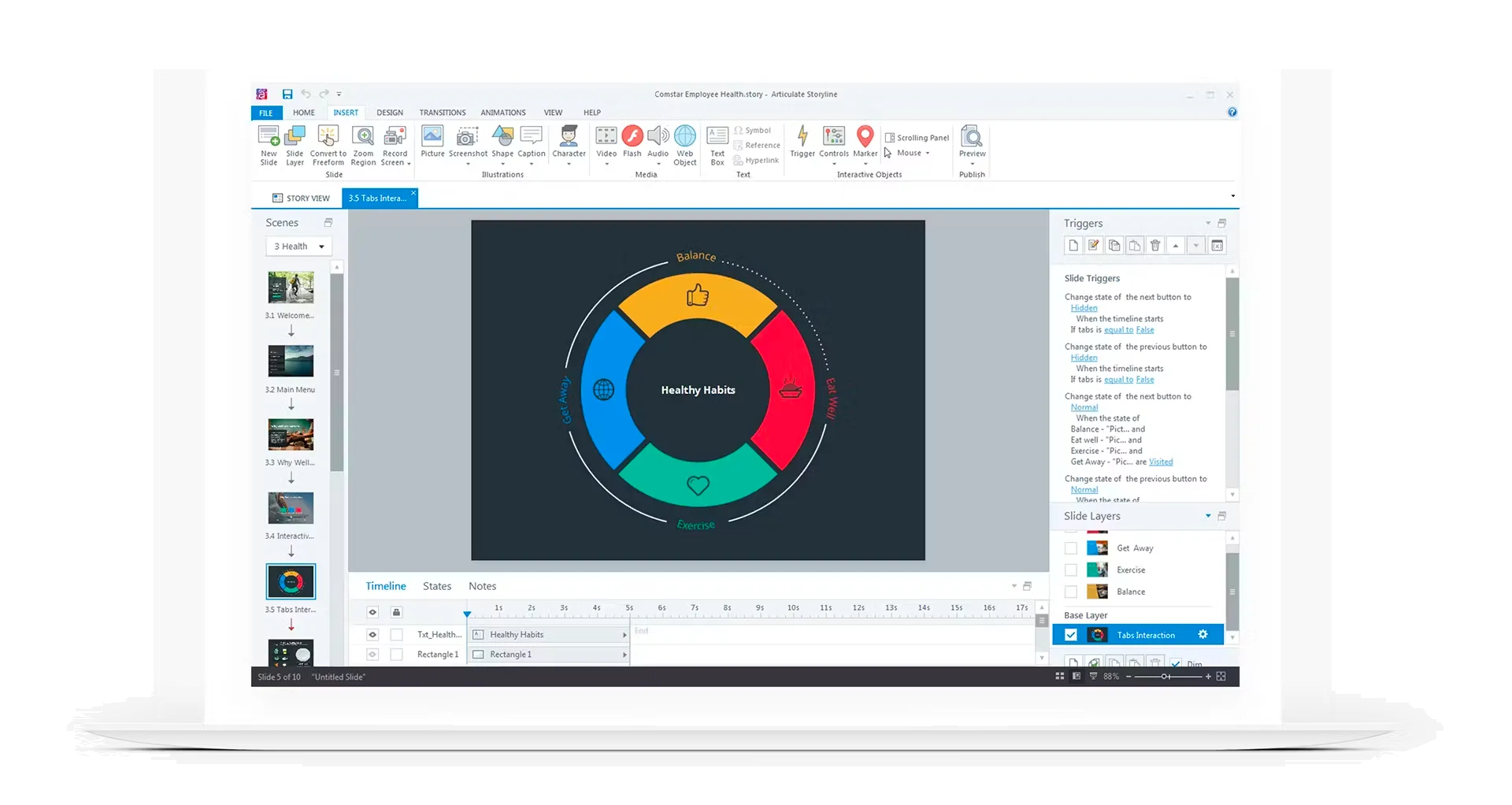Save the project with disk icon
The image size is (1512, 805).
(x=287, y=94)
